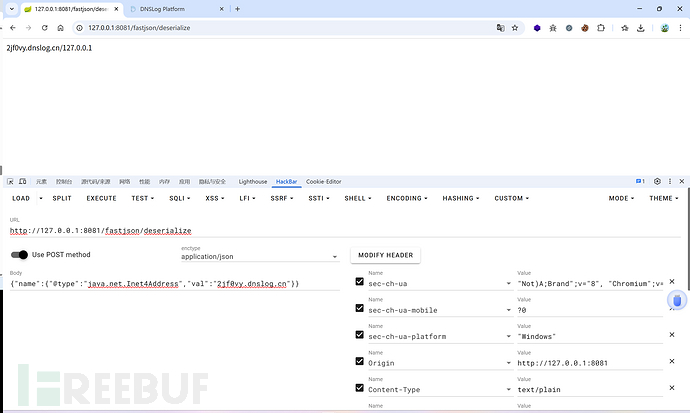
Task: Click the MODIFY HEADER button
Action: (x=385, y=254)
